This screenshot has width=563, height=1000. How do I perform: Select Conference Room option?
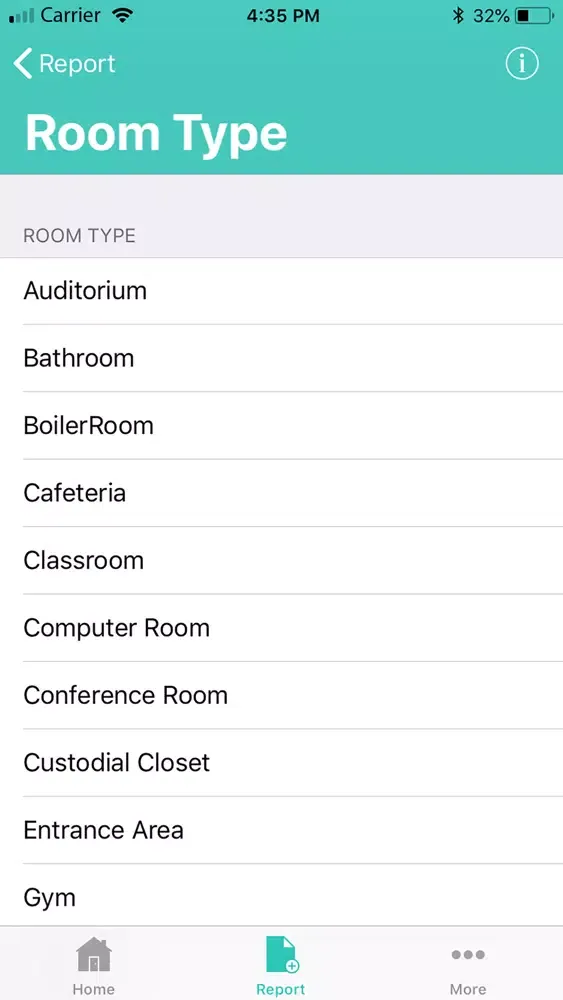(x=281, y=695)
